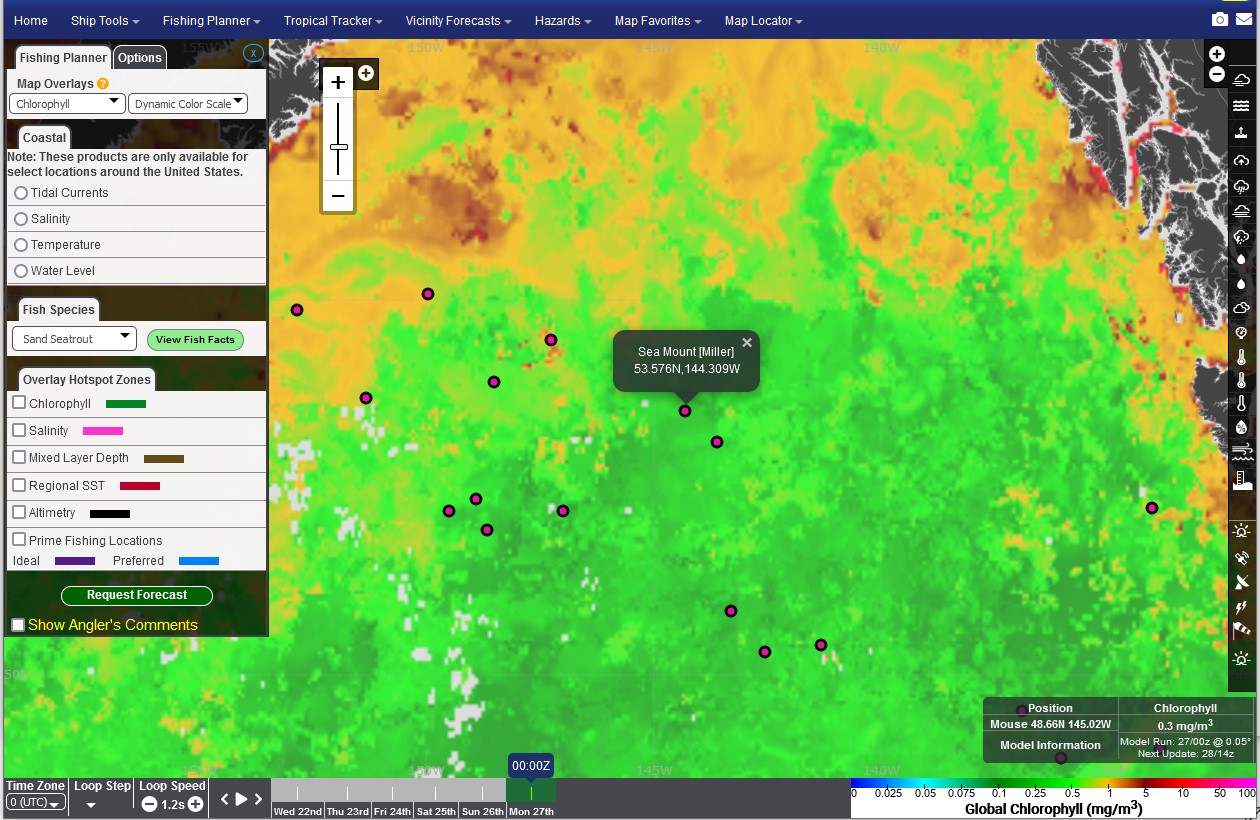Enable Prime Fishing Locations checkbox

coord(19,539)
